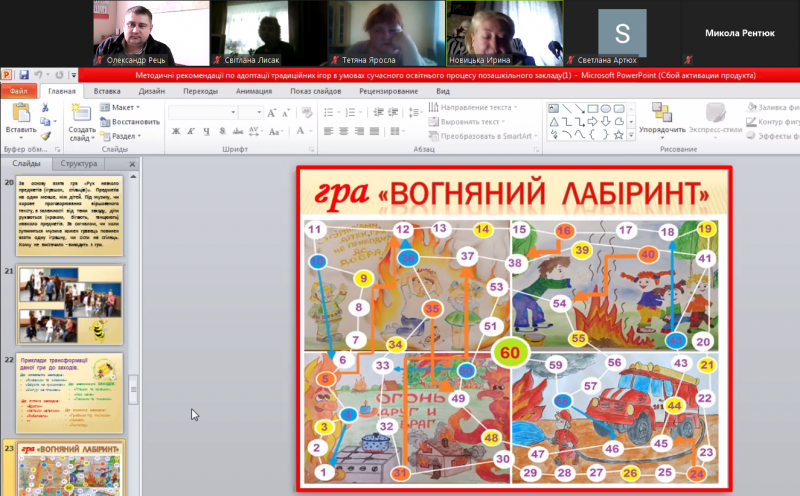Open Контур фигуры shape outline color
The width and height of the screenshot is (800, 496).
point(773,121)
